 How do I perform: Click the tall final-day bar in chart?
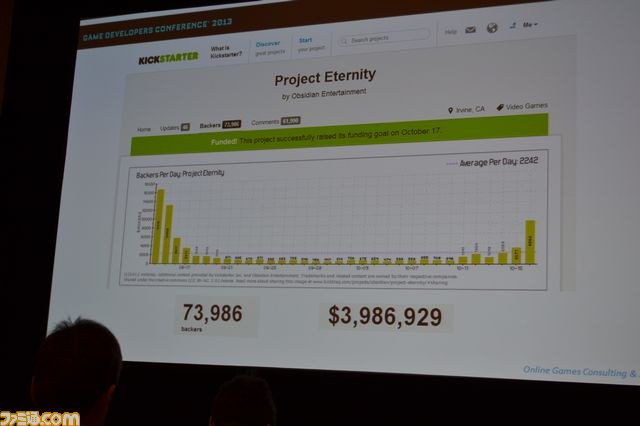coord(530,242)
